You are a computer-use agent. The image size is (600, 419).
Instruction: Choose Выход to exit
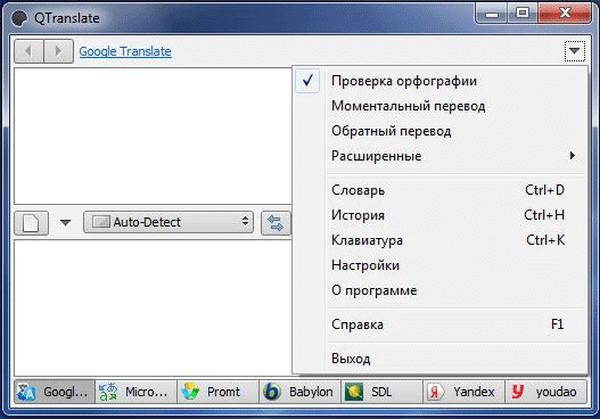click(440, 359)
